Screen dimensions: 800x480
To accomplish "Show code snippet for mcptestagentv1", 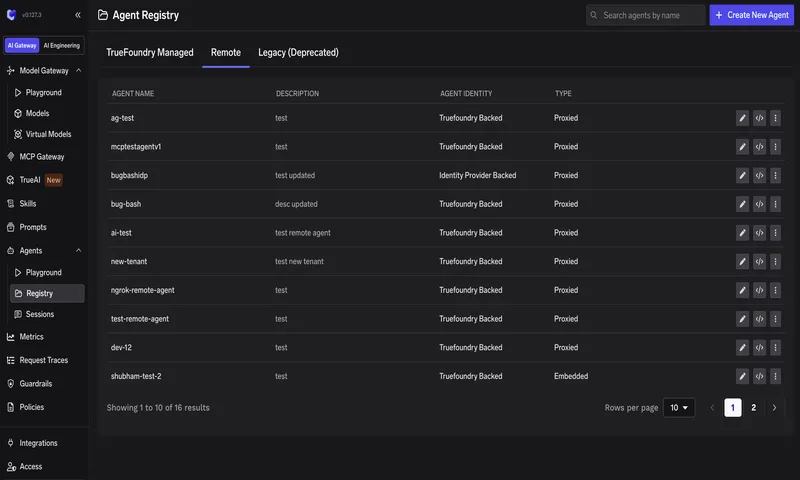I will 759,147.
